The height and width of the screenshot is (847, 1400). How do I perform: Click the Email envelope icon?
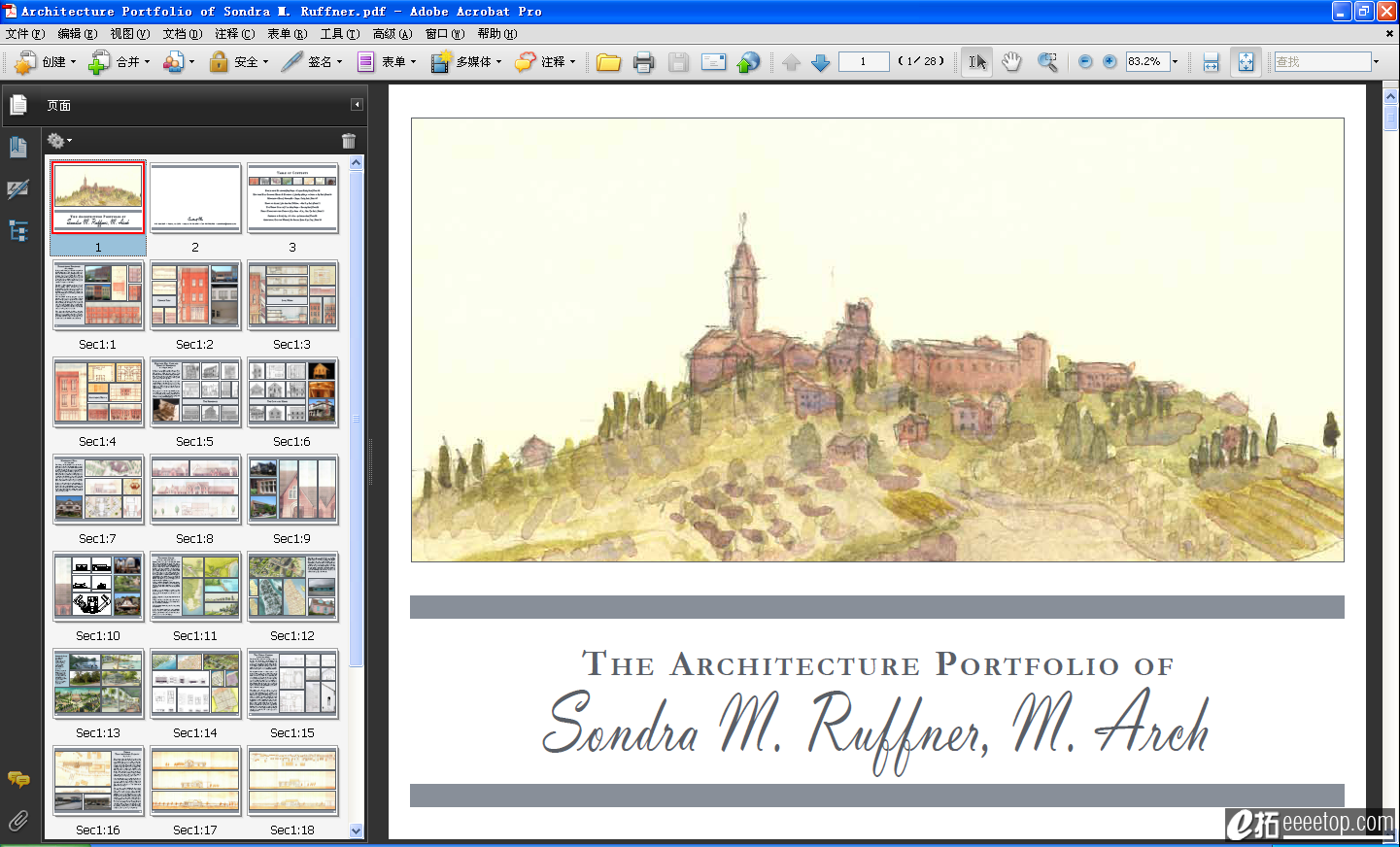point(713,62)
